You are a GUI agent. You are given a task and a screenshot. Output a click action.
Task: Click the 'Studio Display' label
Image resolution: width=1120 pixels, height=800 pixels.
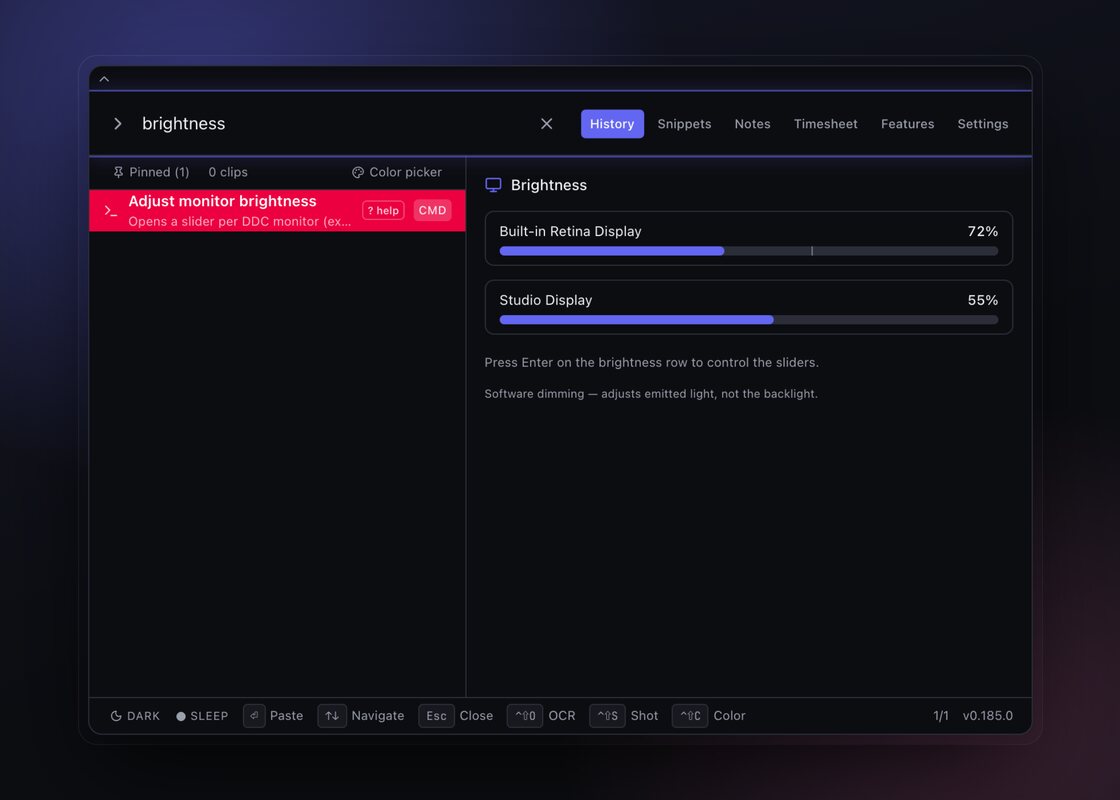[x=546, y=300]
